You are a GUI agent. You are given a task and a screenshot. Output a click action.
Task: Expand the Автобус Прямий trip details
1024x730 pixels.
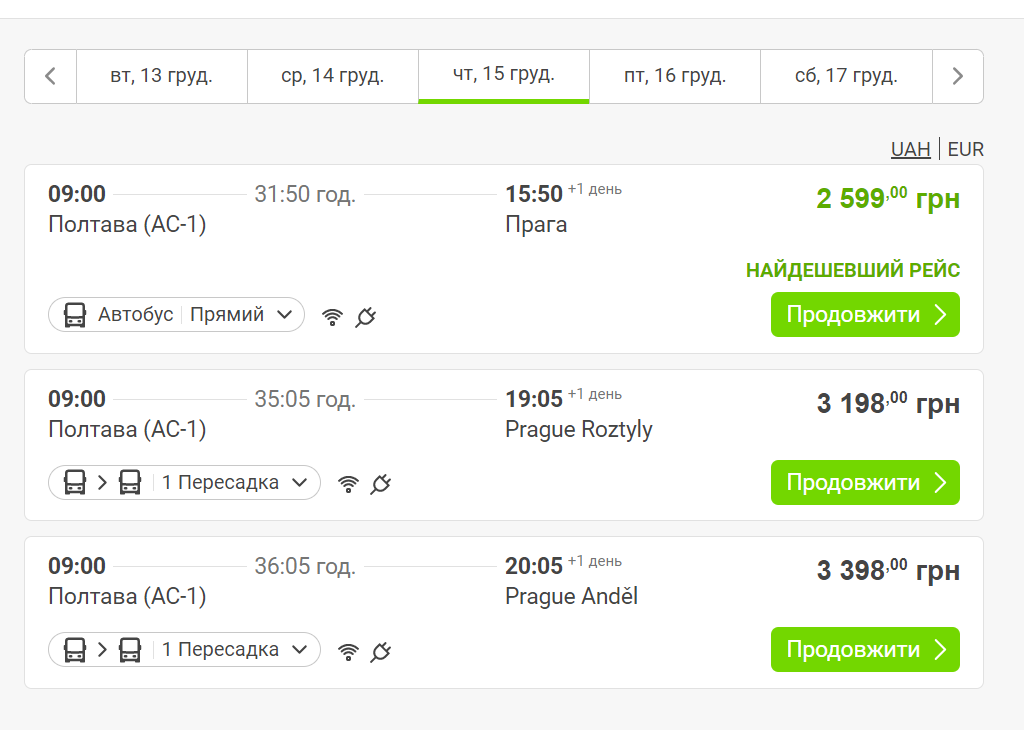pos(176,315)
